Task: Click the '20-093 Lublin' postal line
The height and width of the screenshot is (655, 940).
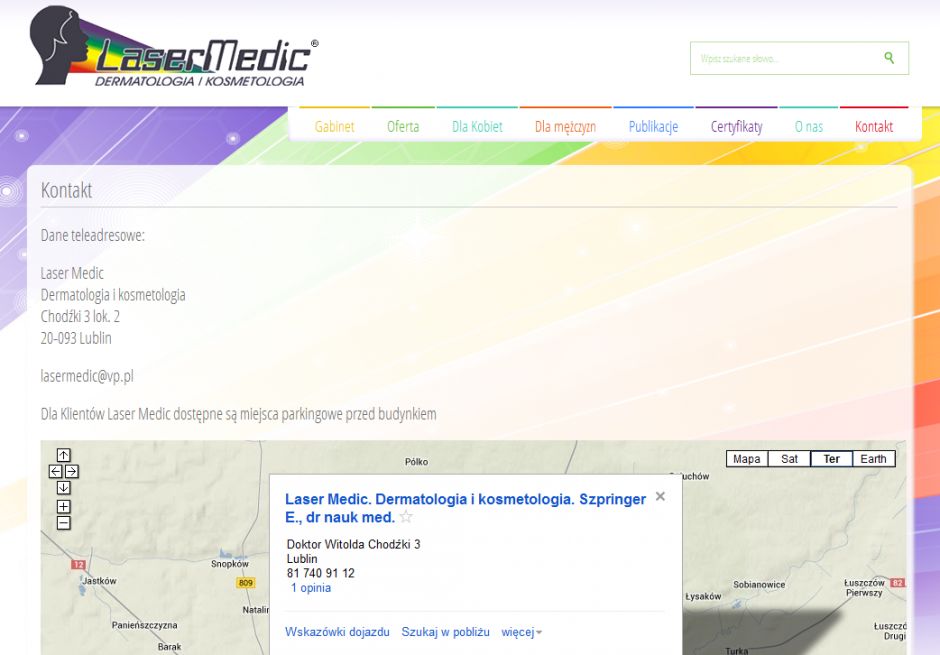Action: [x=76, y=338]
